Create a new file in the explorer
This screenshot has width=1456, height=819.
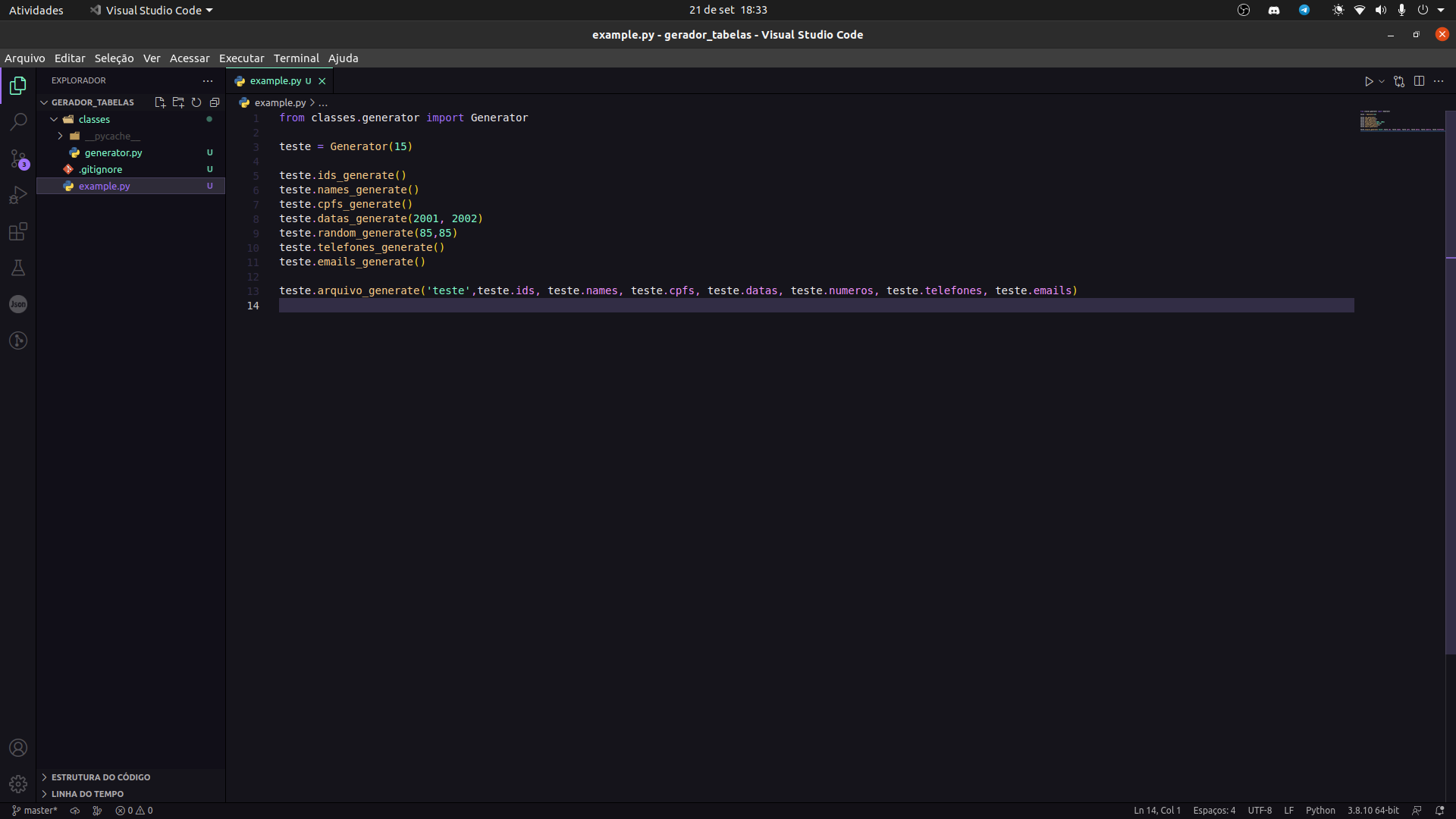159,102
